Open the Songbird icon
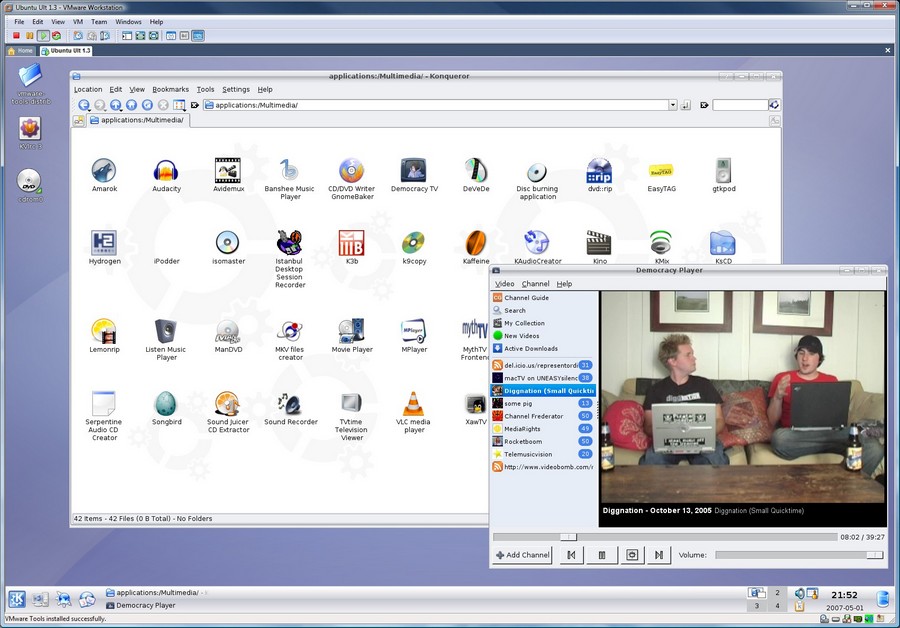This screenshot has height=628, width=900. (x=166, y=404)
